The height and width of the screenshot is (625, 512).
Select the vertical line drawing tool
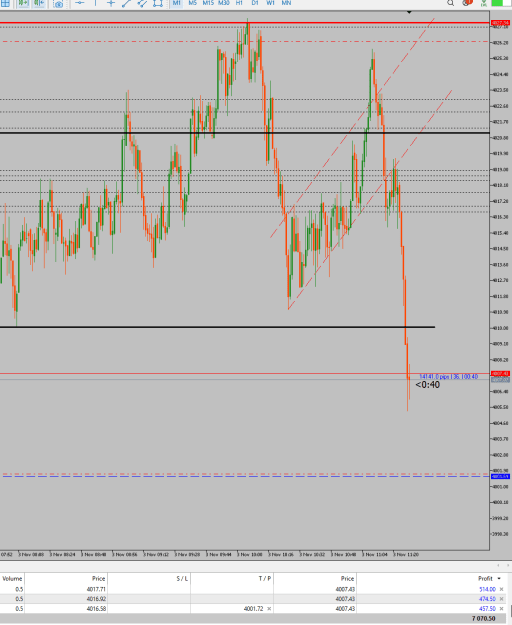tap(95, 3)
